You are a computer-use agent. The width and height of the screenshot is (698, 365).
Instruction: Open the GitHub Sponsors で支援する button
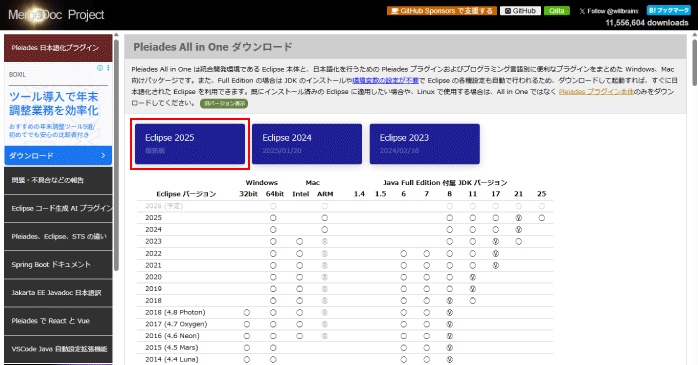click(x=443, y=11)
